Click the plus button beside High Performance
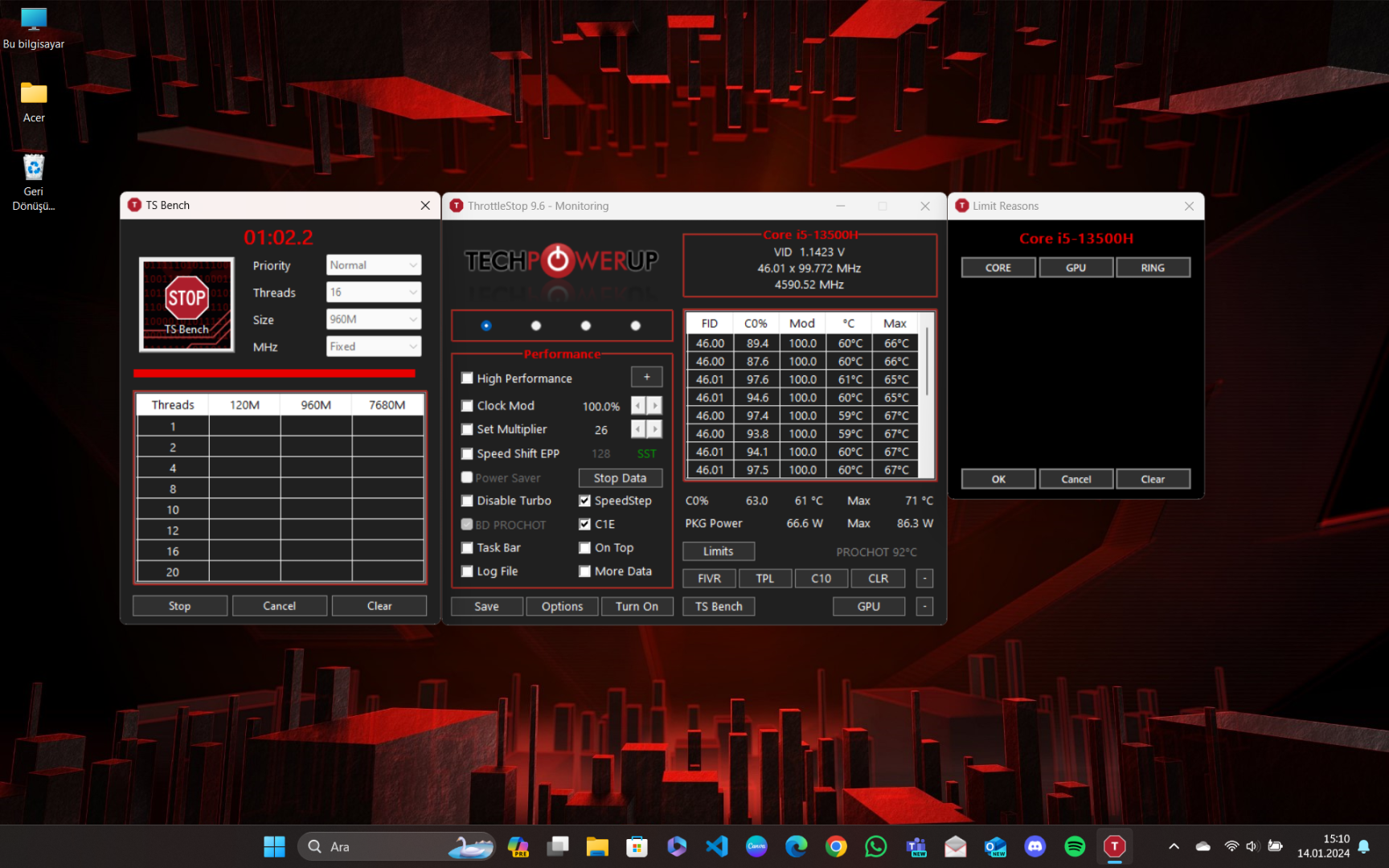 [647, 377]
